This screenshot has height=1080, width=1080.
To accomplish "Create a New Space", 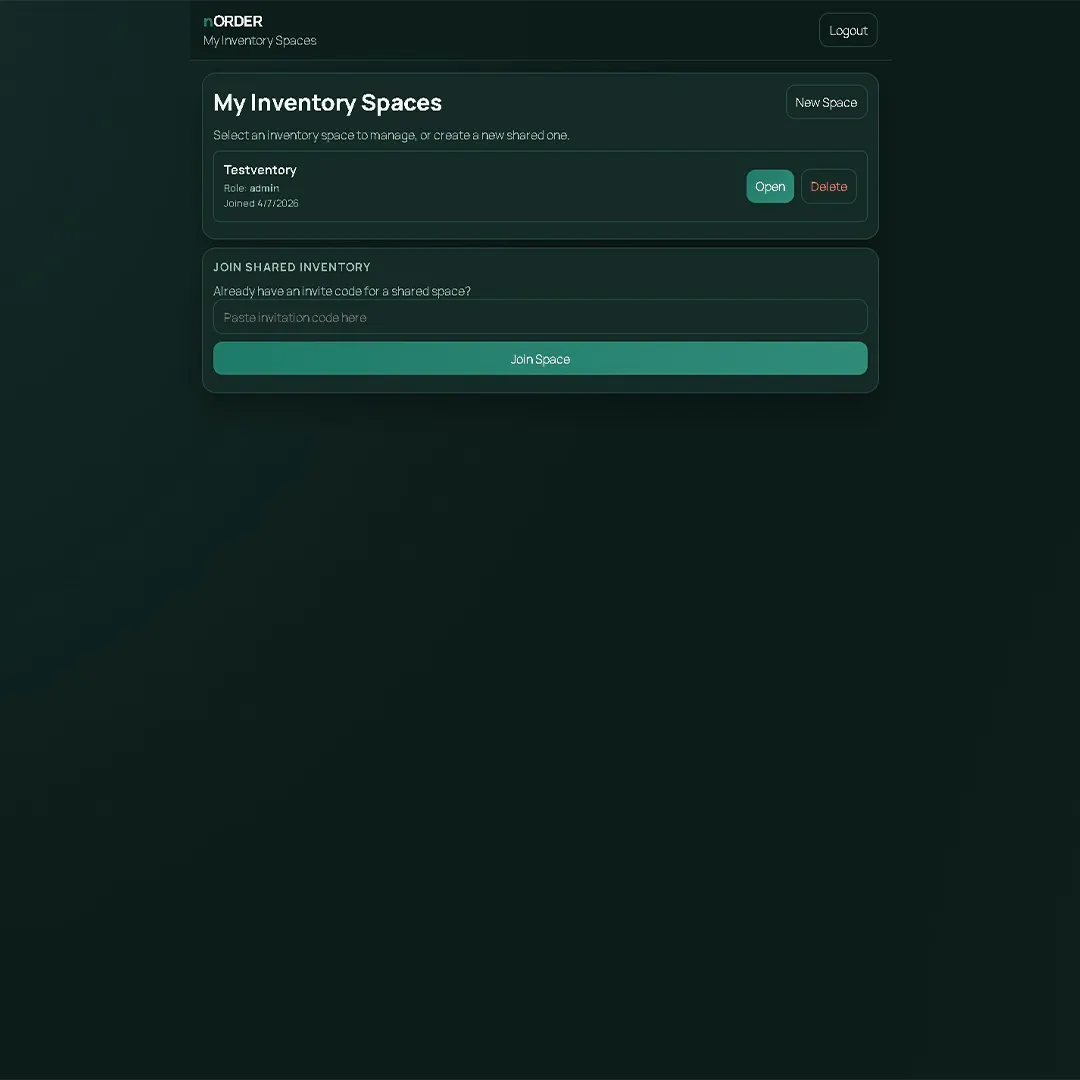I will pos(827,102).
